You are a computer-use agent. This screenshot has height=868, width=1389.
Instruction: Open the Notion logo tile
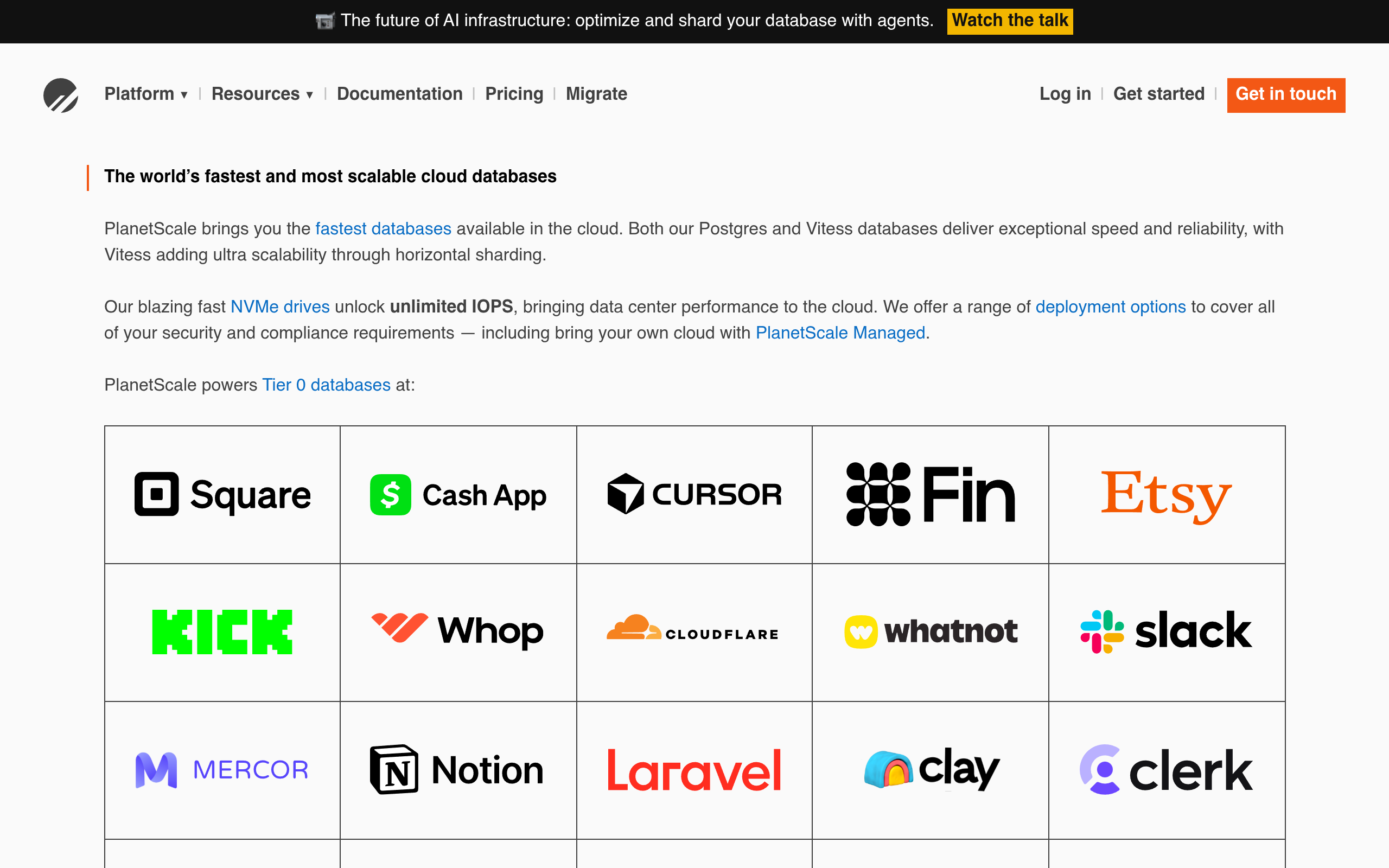(x=458, y=770)
